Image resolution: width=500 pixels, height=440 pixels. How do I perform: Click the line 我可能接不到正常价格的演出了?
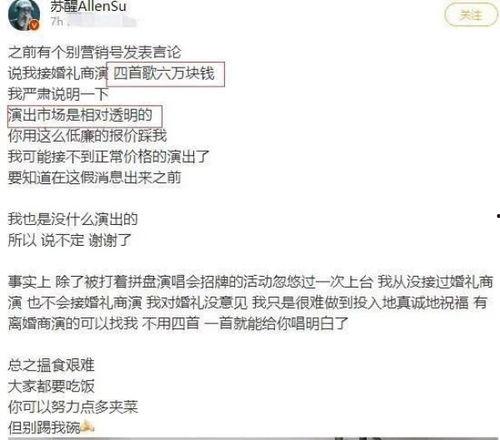click(x=109, y=157)
